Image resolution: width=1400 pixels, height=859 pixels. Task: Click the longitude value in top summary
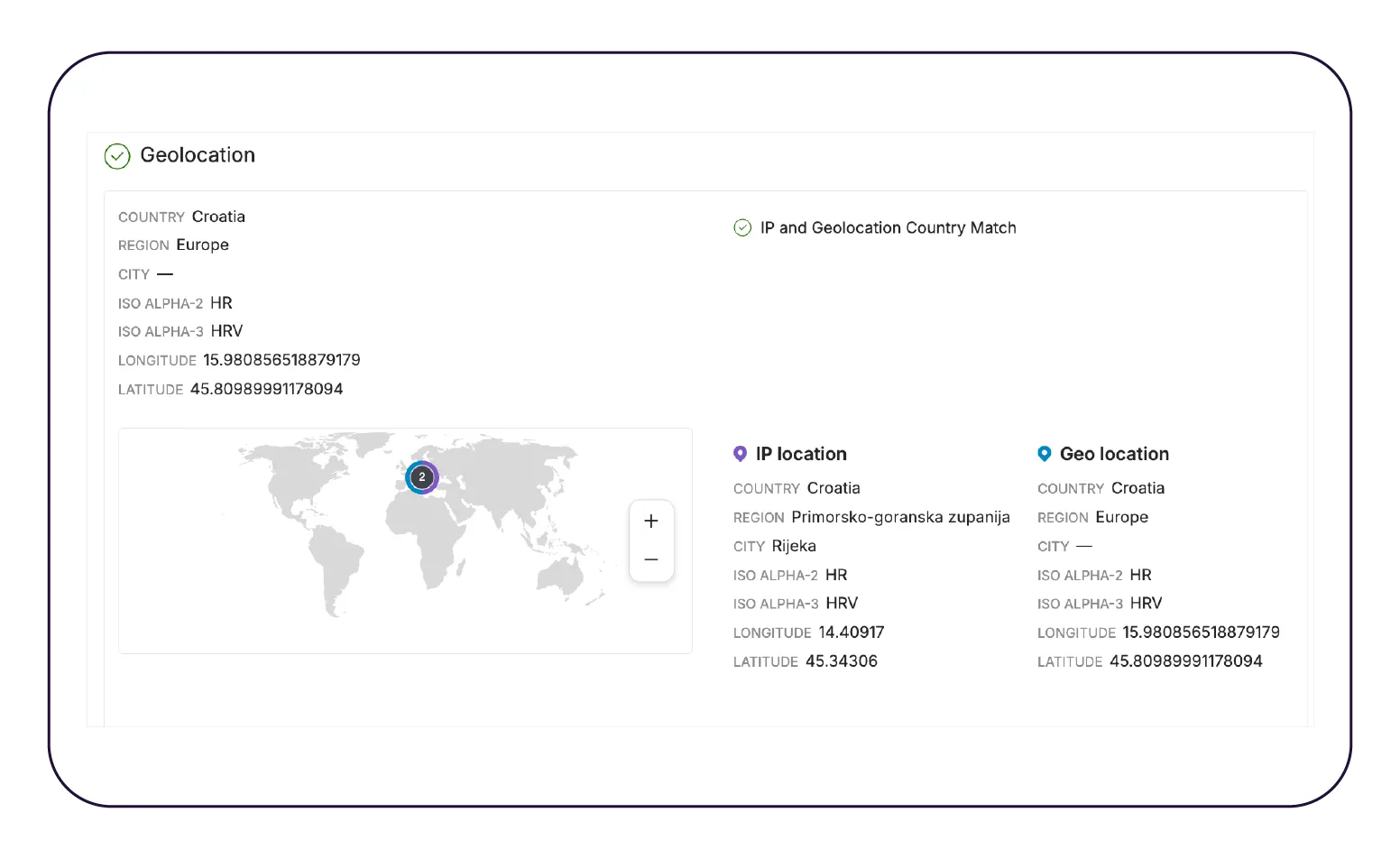pyautogui.click(x=281, y=360)
